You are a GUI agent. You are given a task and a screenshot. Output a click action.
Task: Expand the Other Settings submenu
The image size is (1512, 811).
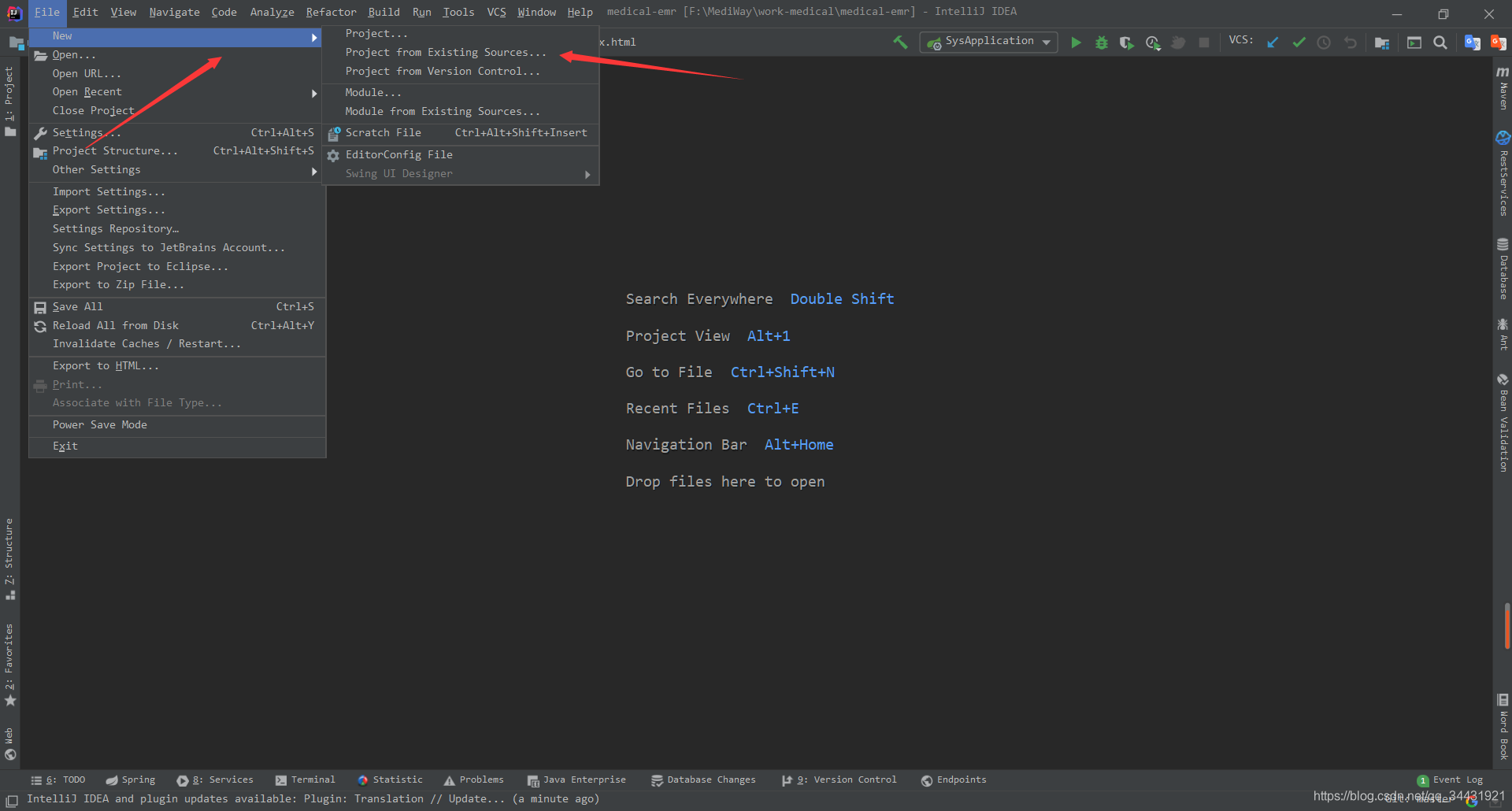[x=177, y=170]
